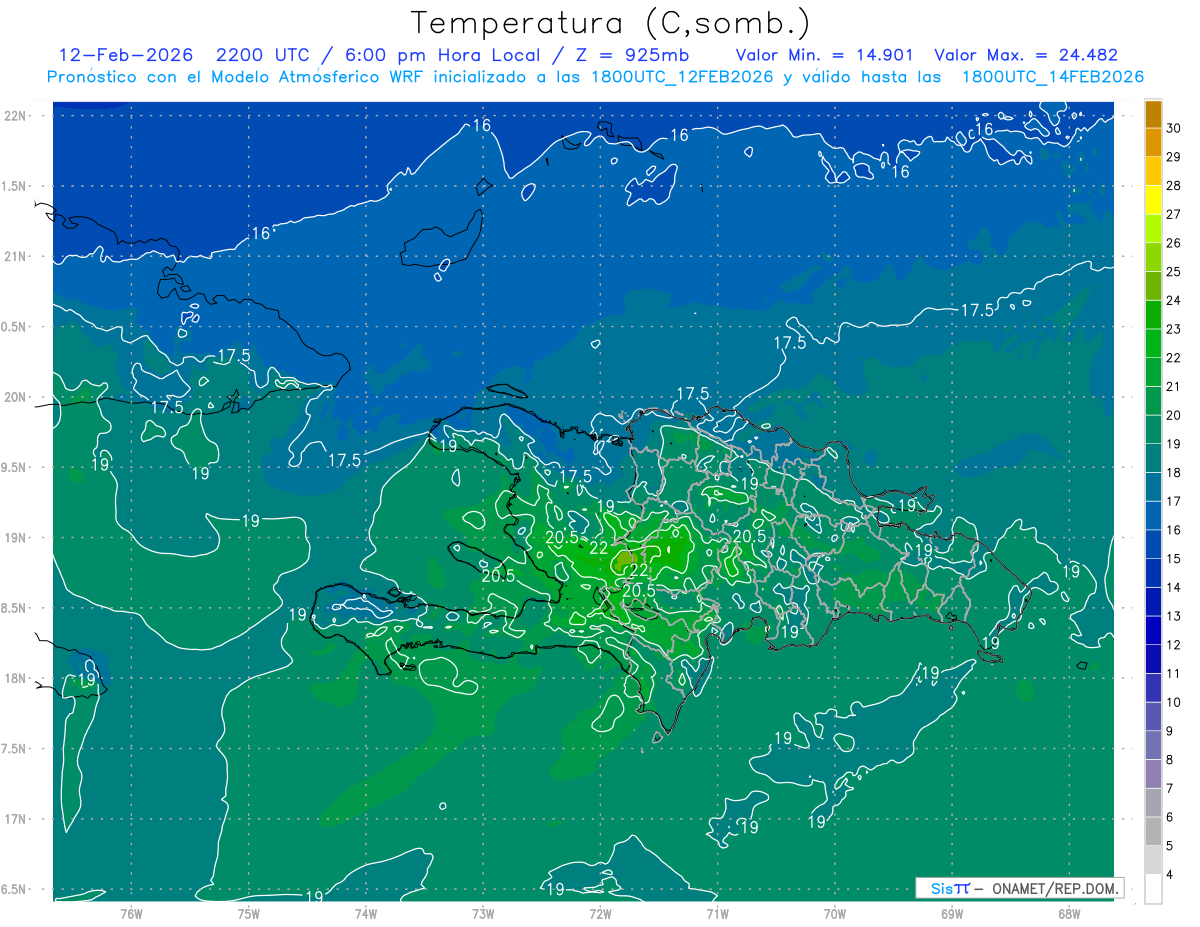Click the '18N' latitude axis label
The image size is (1200, 927).
17,678
